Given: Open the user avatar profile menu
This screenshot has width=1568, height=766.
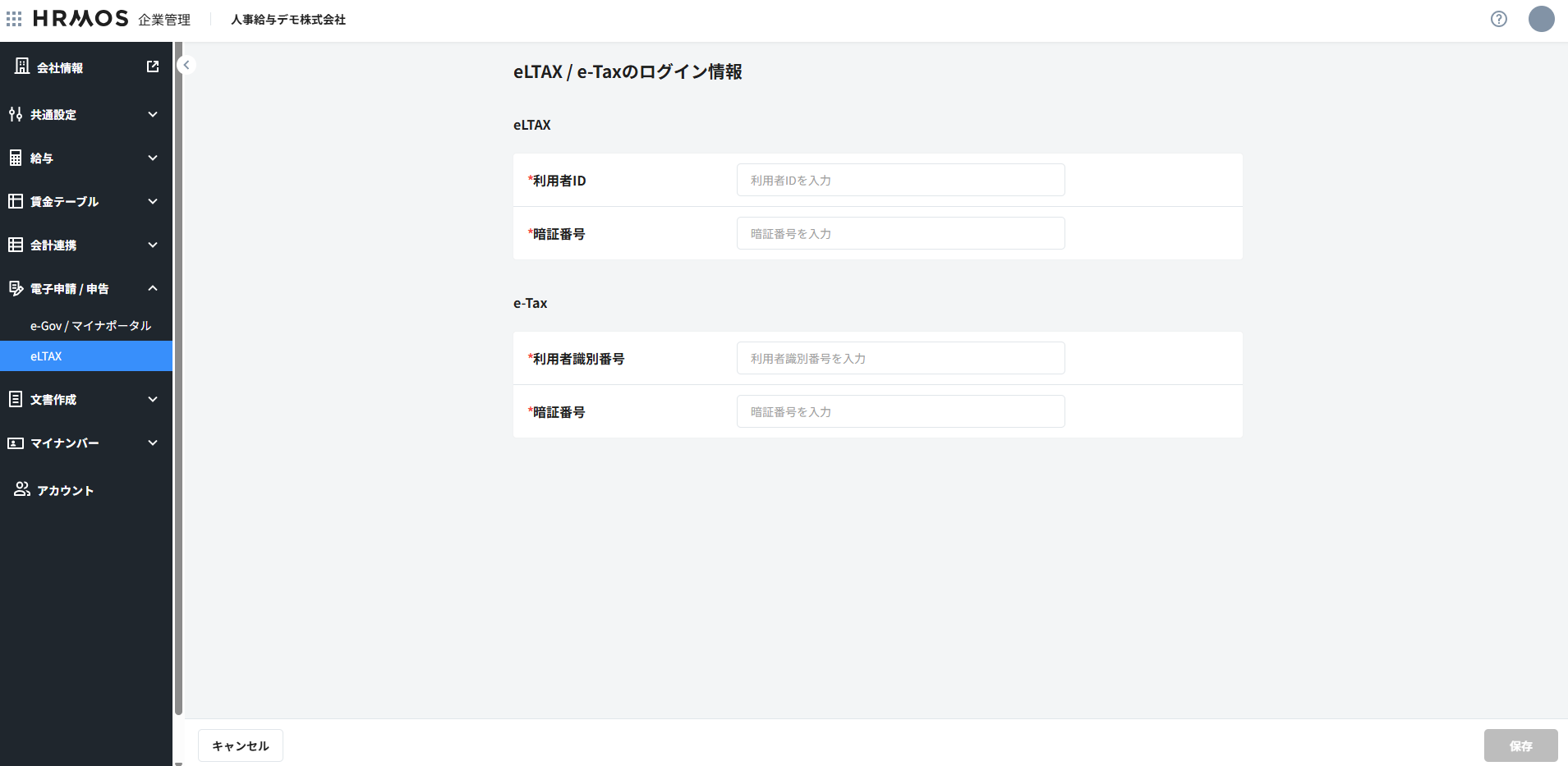Looking at the screenshot, I should (1541, 19).
